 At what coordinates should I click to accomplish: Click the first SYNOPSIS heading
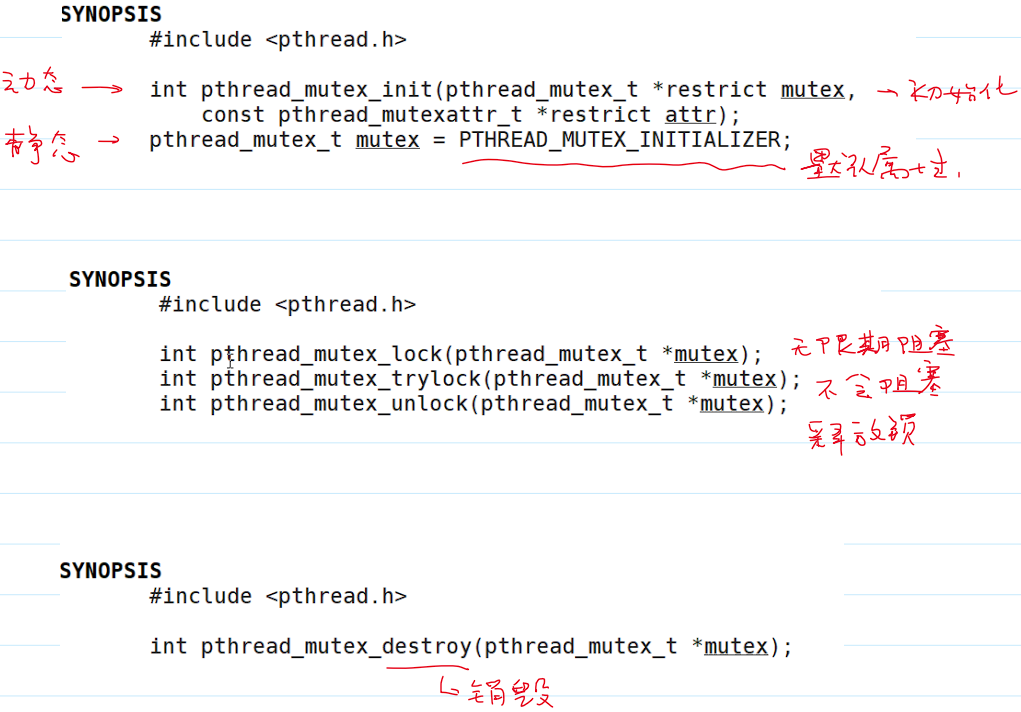coord(111,14)
